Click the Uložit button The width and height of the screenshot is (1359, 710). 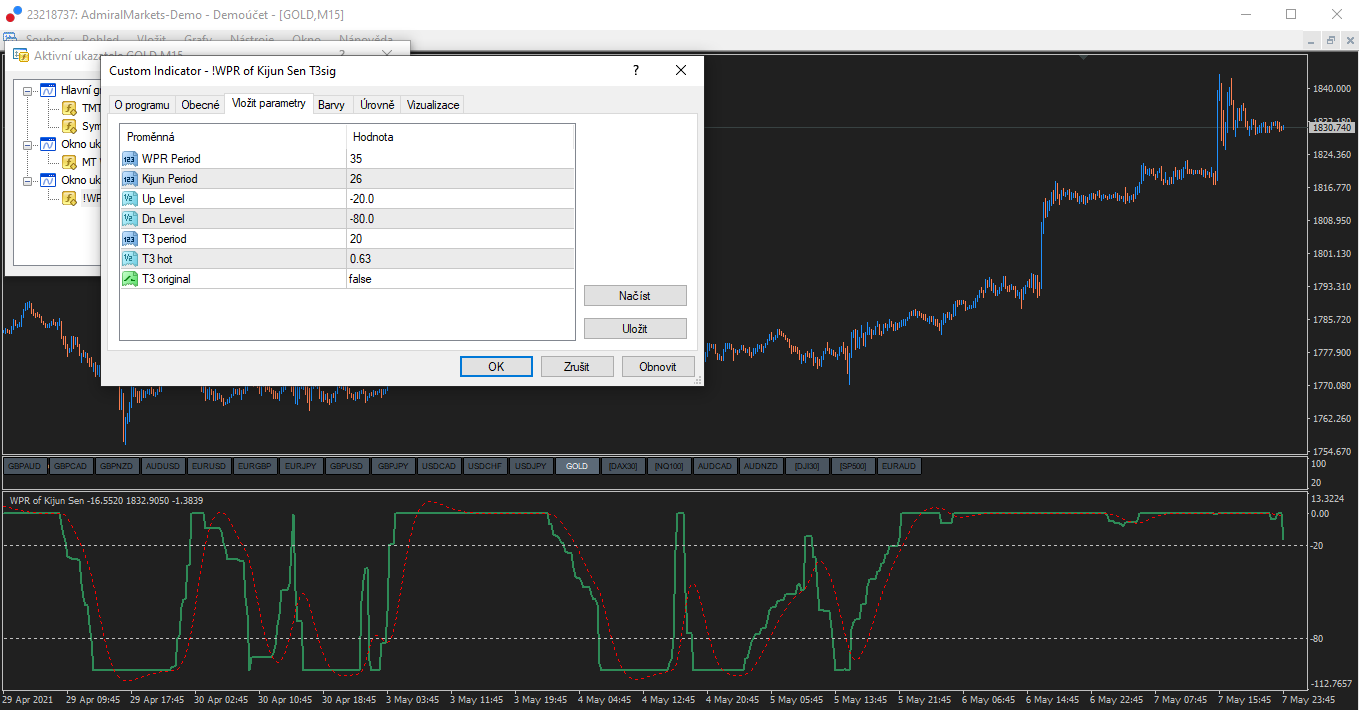pos(635,329)
